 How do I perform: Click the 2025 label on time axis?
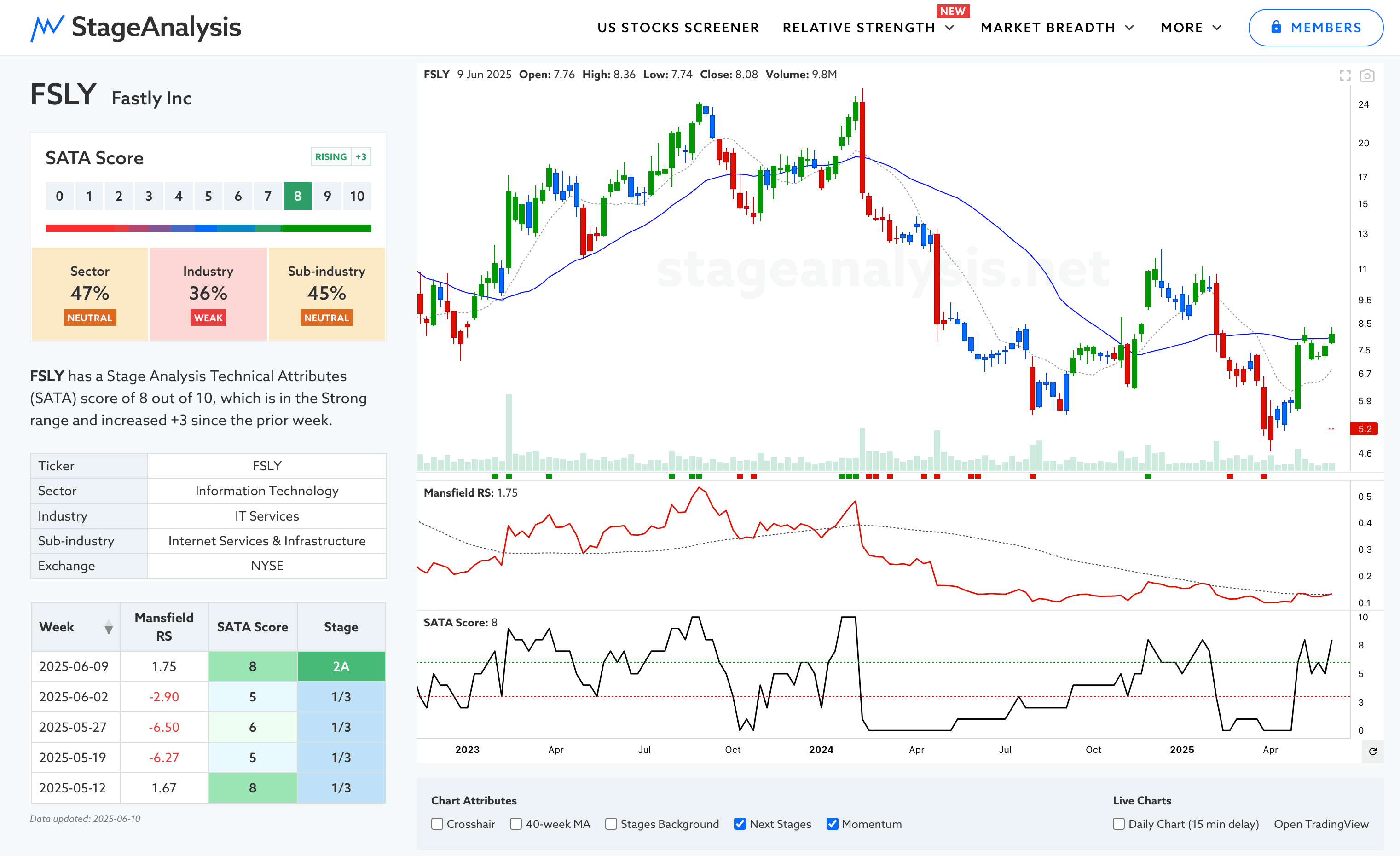tap(1182, 750)
